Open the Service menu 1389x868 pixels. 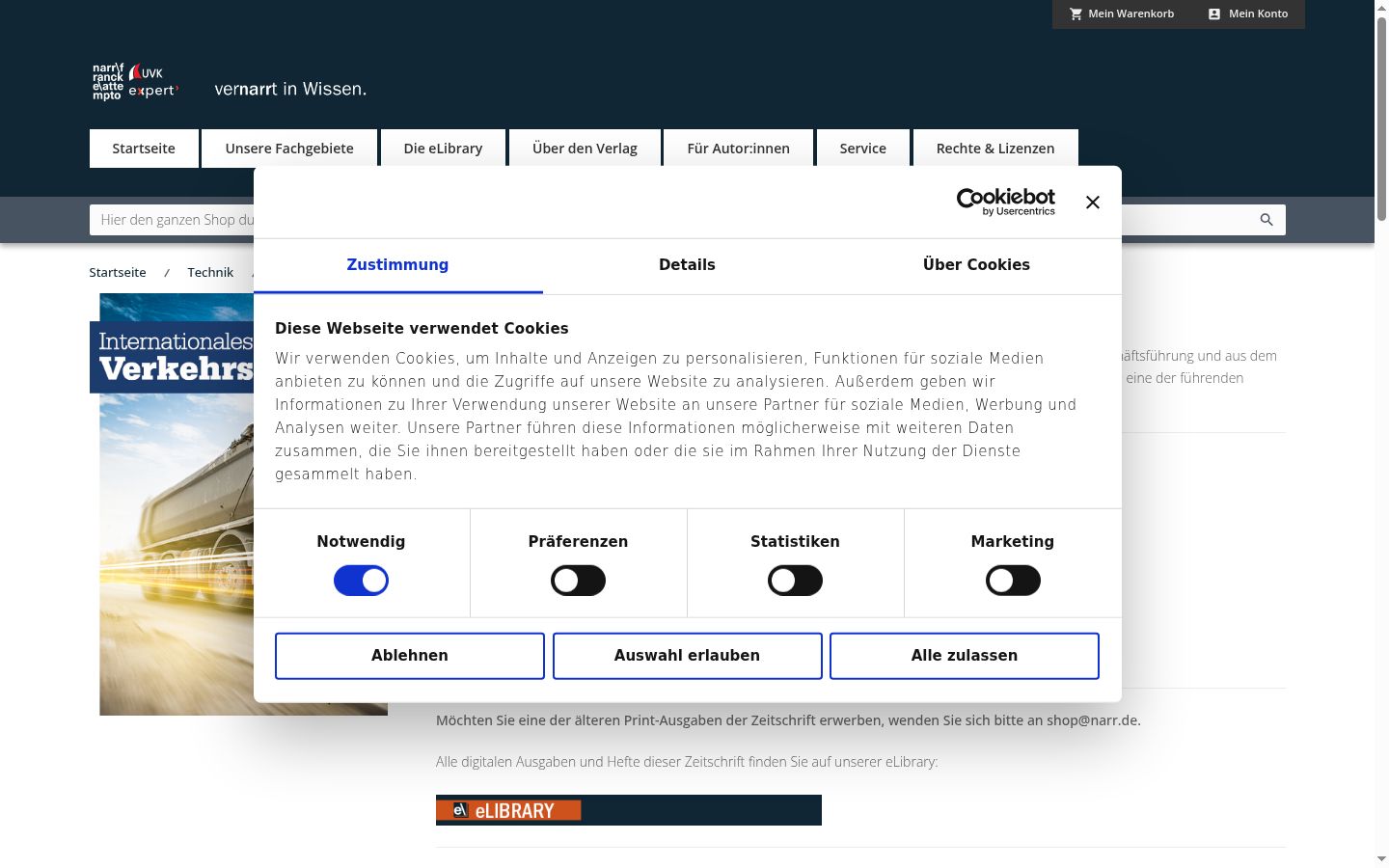point(862,149)
